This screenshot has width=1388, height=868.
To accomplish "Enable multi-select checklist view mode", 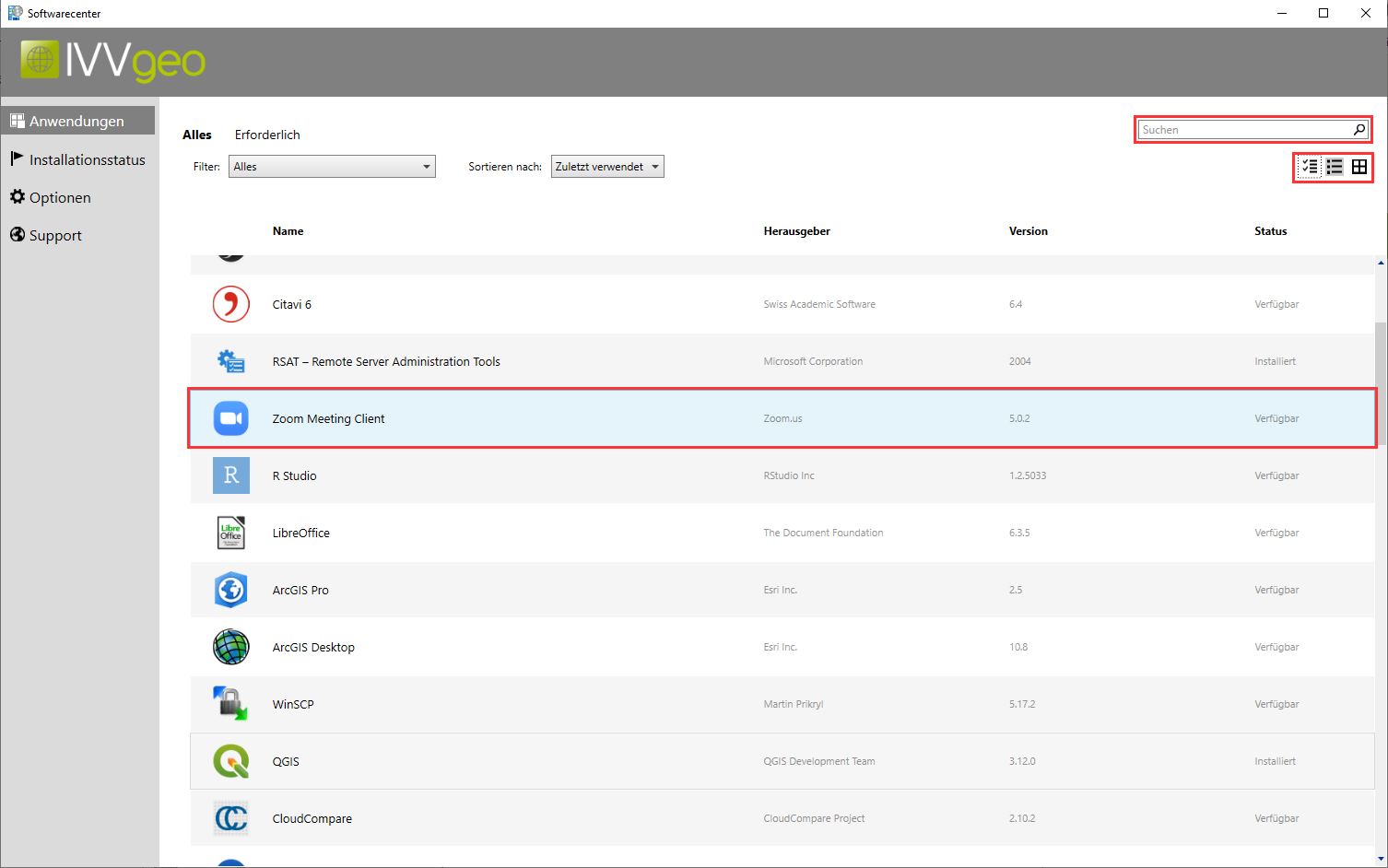I will (1309, 167).
